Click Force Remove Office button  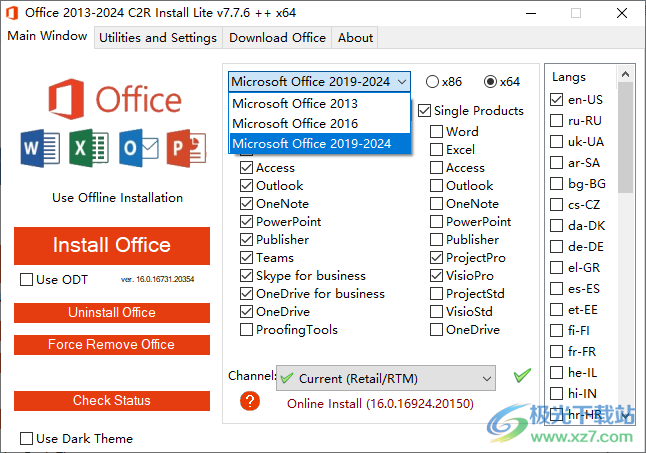112,345
